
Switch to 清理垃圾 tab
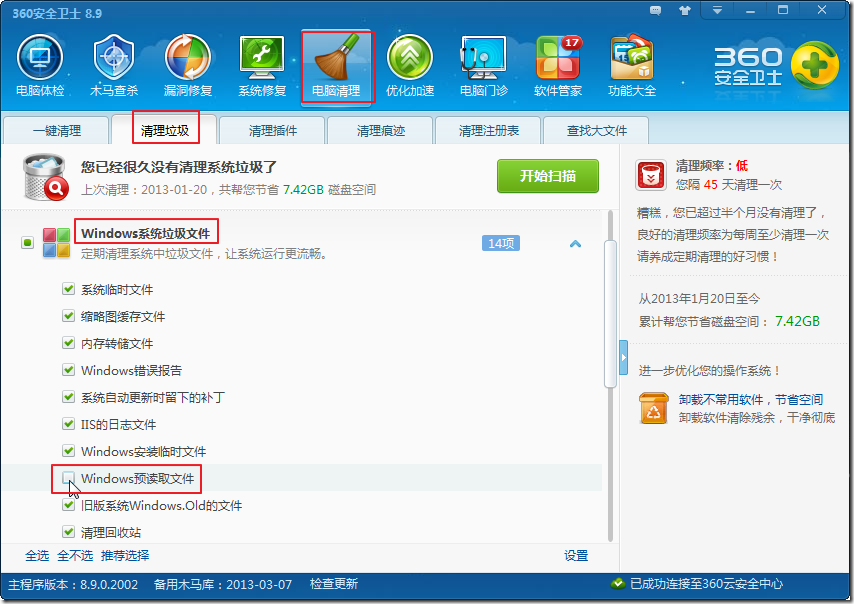pyautogui.click(x=164, y=130)
